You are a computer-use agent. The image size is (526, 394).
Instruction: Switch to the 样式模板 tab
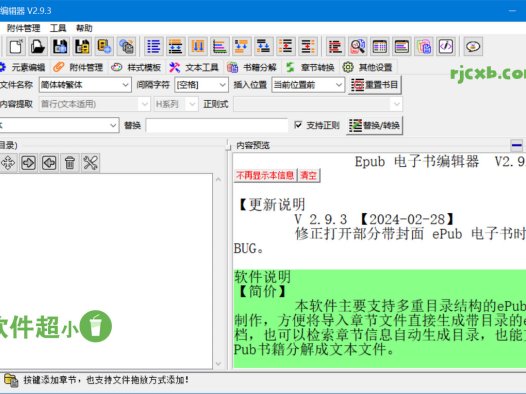(136, 67)
